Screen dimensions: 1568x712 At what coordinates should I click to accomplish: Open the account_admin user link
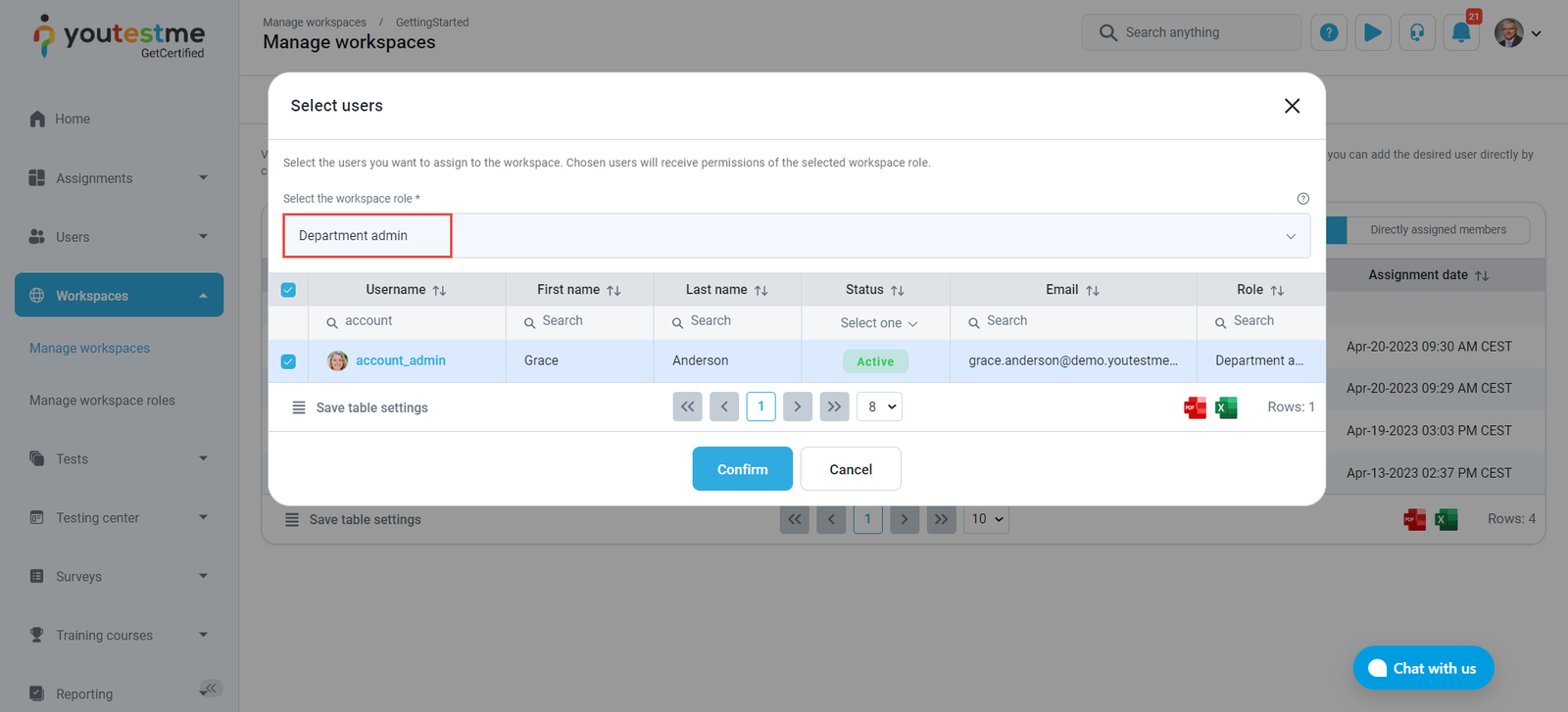tap(400, 360)
